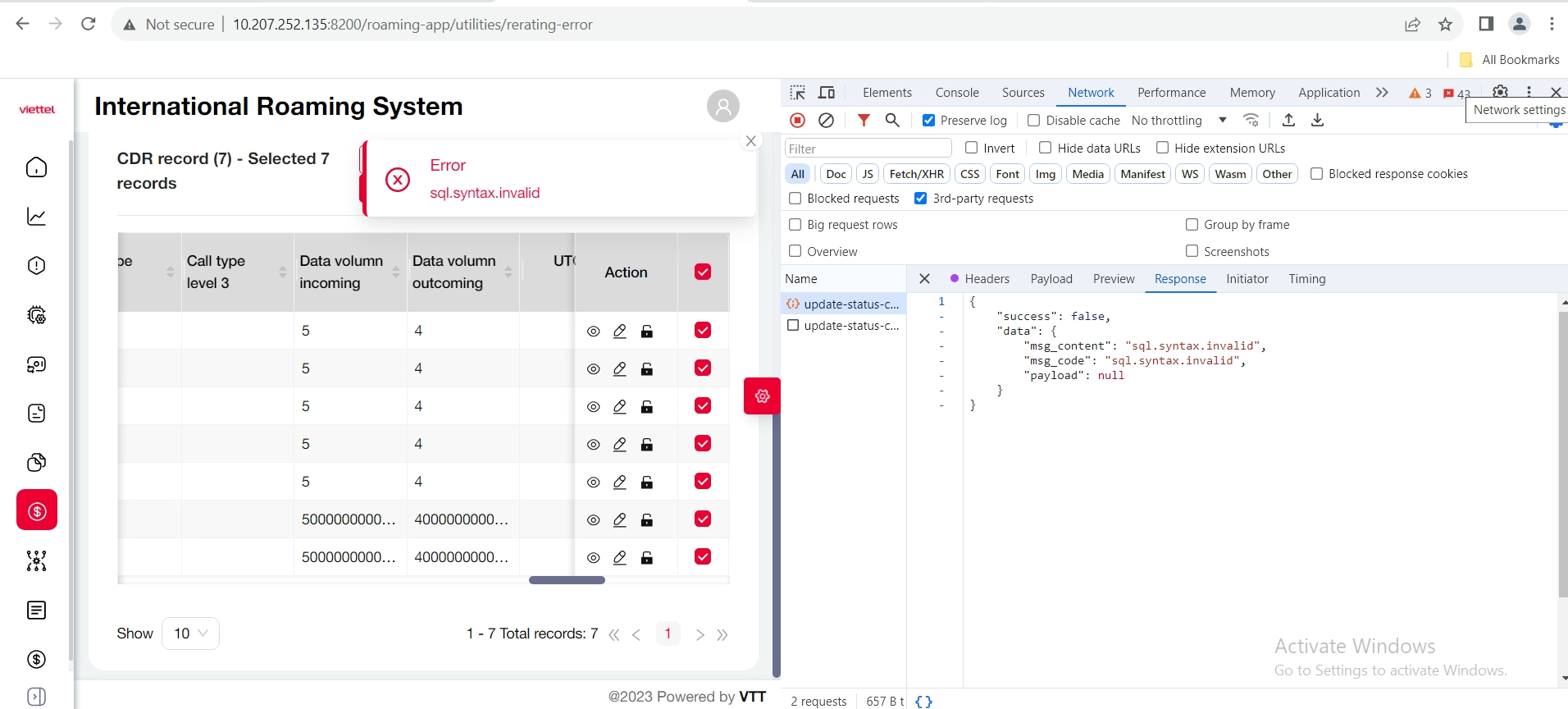Expand more DevTools tabs chevron
Viewport: 1568px width, 709px height.
pyautogui.click(x=1383, y=93)
